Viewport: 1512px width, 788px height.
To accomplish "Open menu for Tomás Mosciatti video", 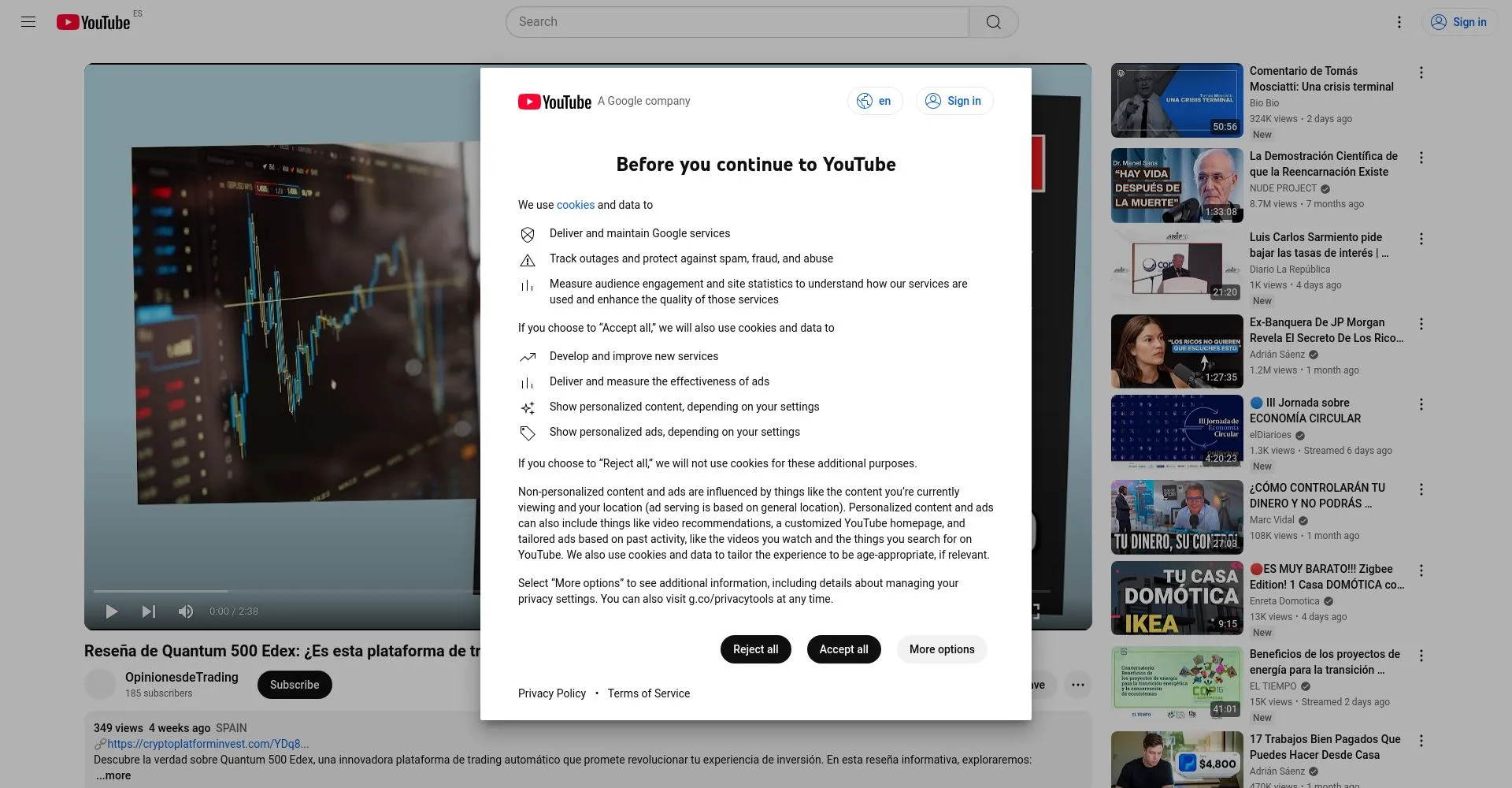I will coord(1421,72).
